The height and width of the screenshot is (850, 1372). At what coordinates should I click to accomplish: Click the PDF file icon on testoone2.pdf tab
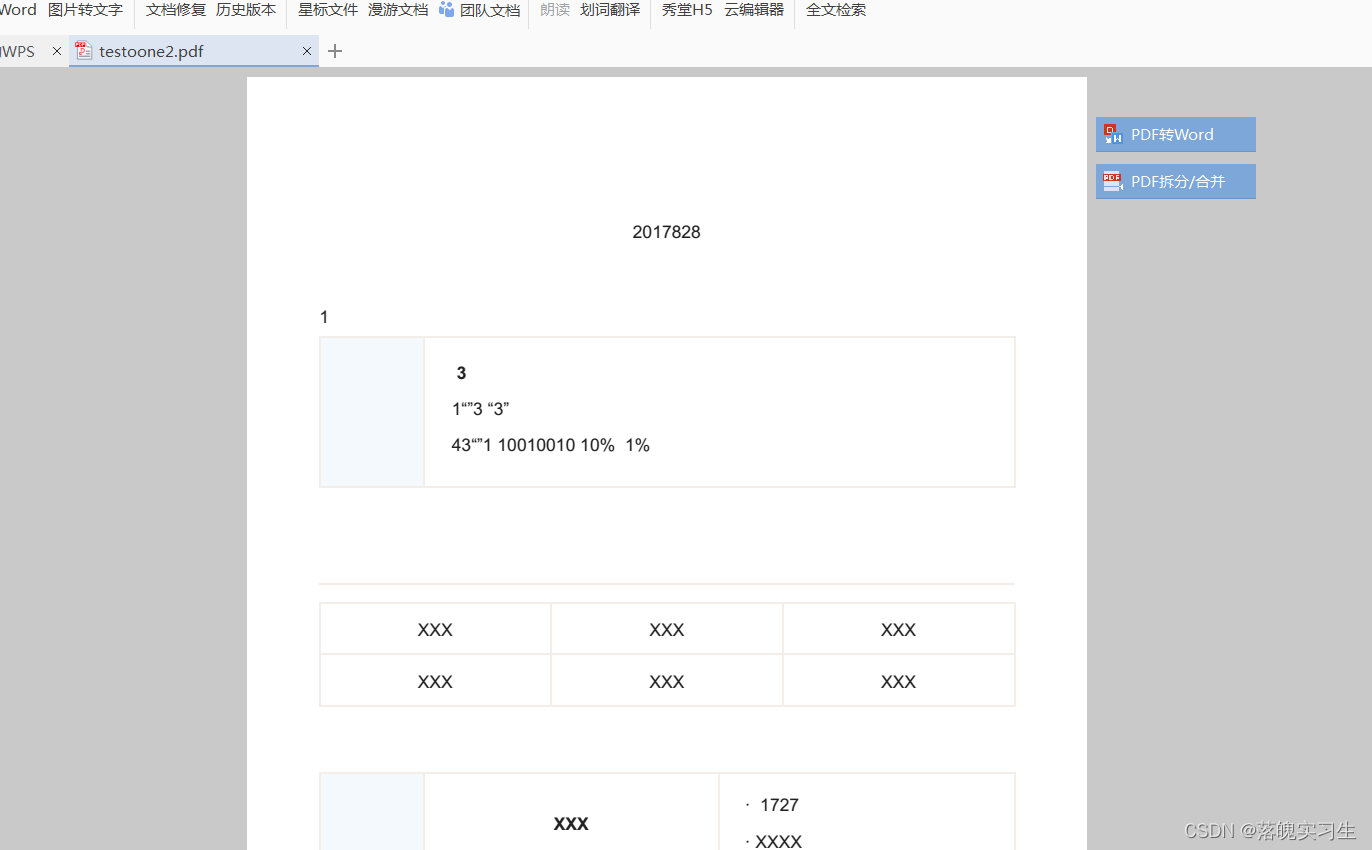84,51
